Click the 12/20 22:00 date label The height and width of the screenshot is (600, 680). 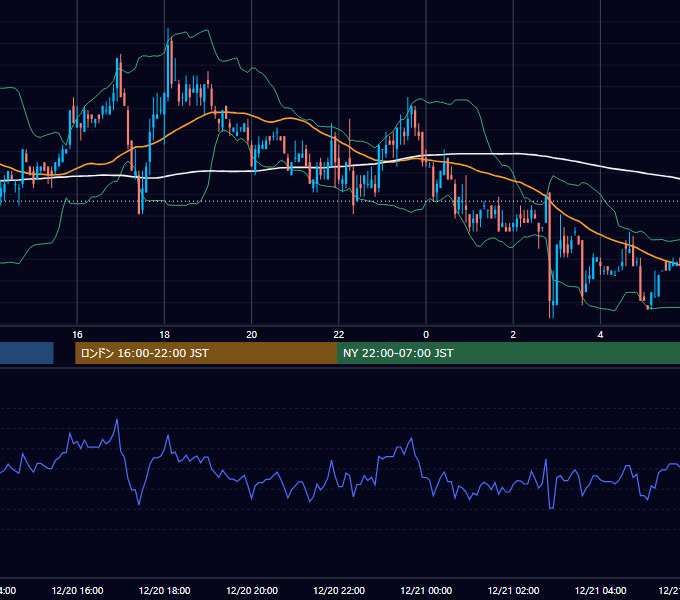(x=339, y=590)
